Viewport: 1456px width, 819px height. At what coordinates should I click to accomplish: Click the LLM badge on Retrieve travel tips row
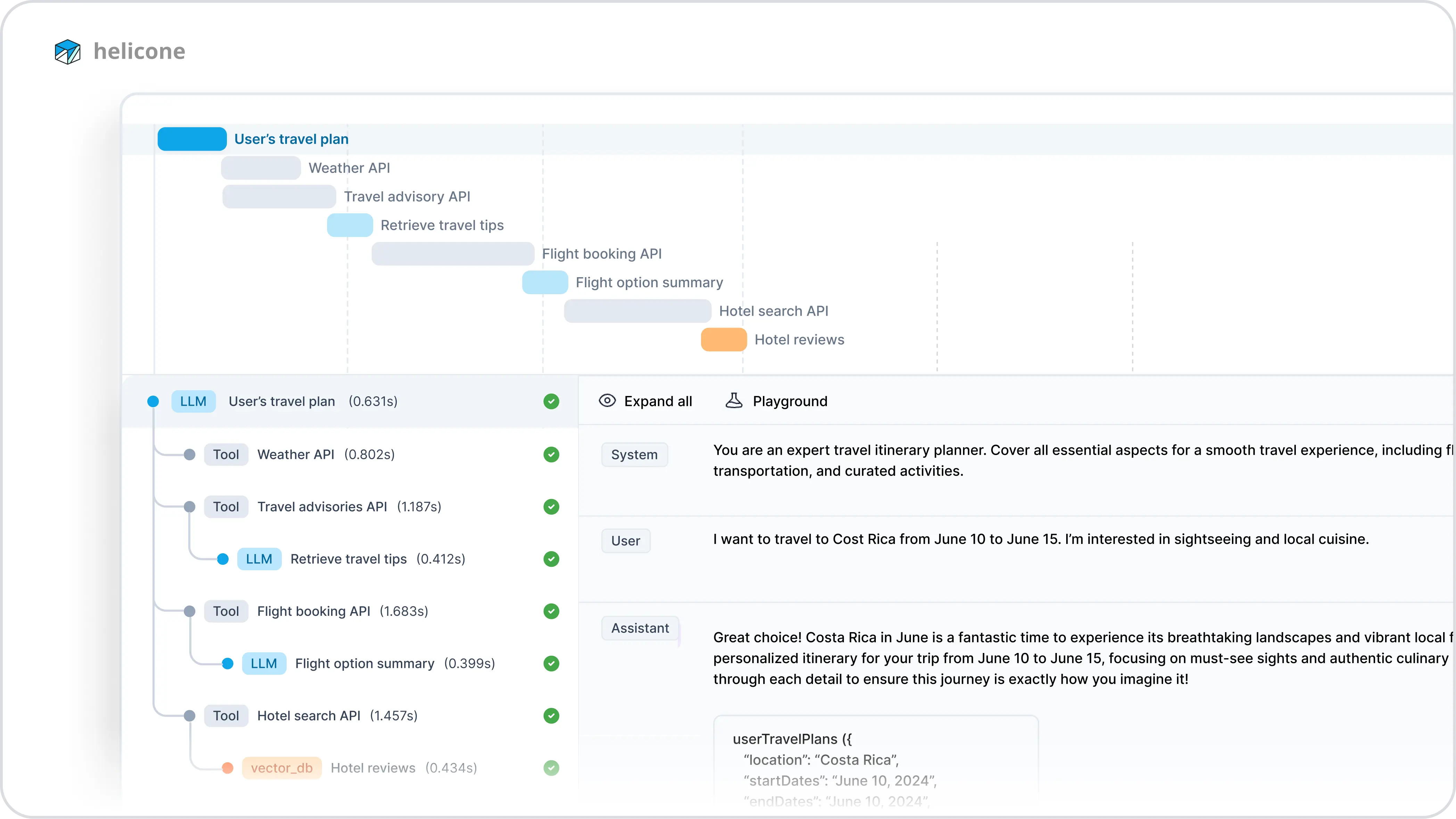click(x=260, y=559)
